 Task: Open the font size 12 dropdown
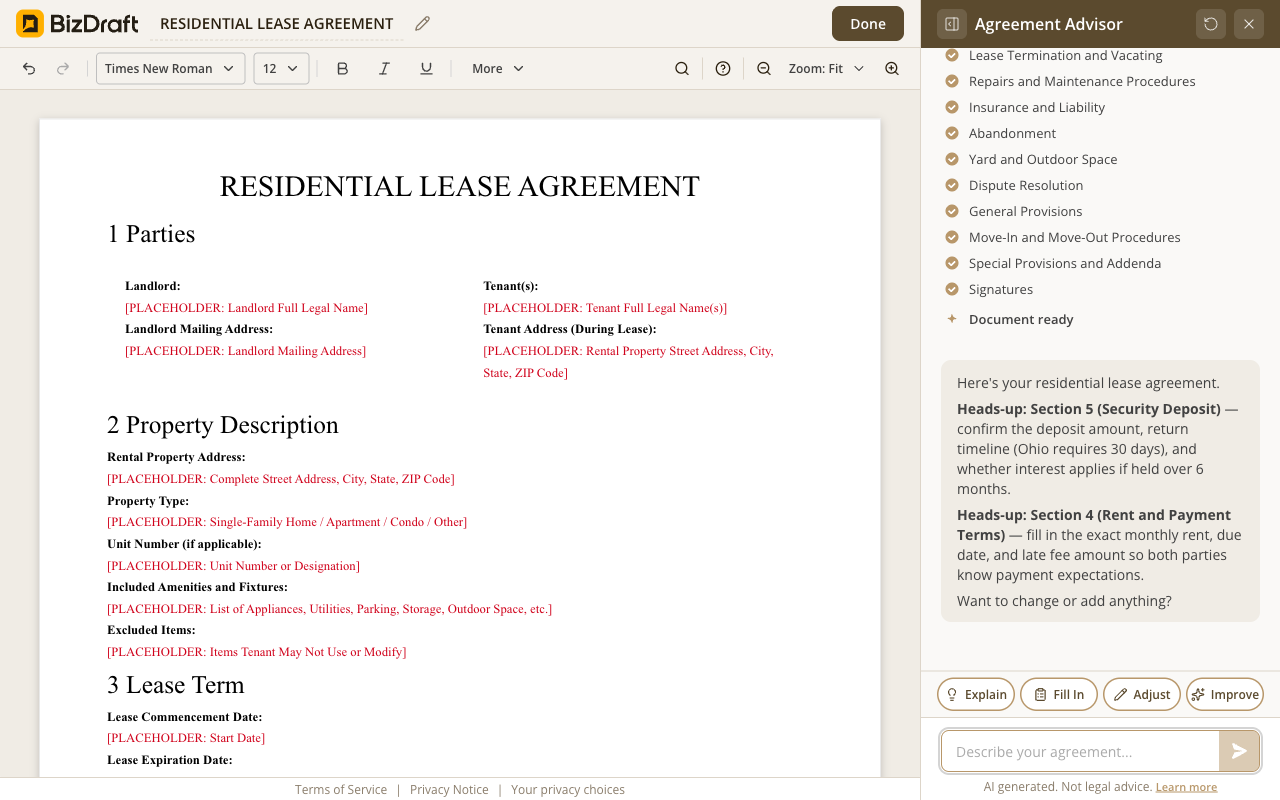281,68
